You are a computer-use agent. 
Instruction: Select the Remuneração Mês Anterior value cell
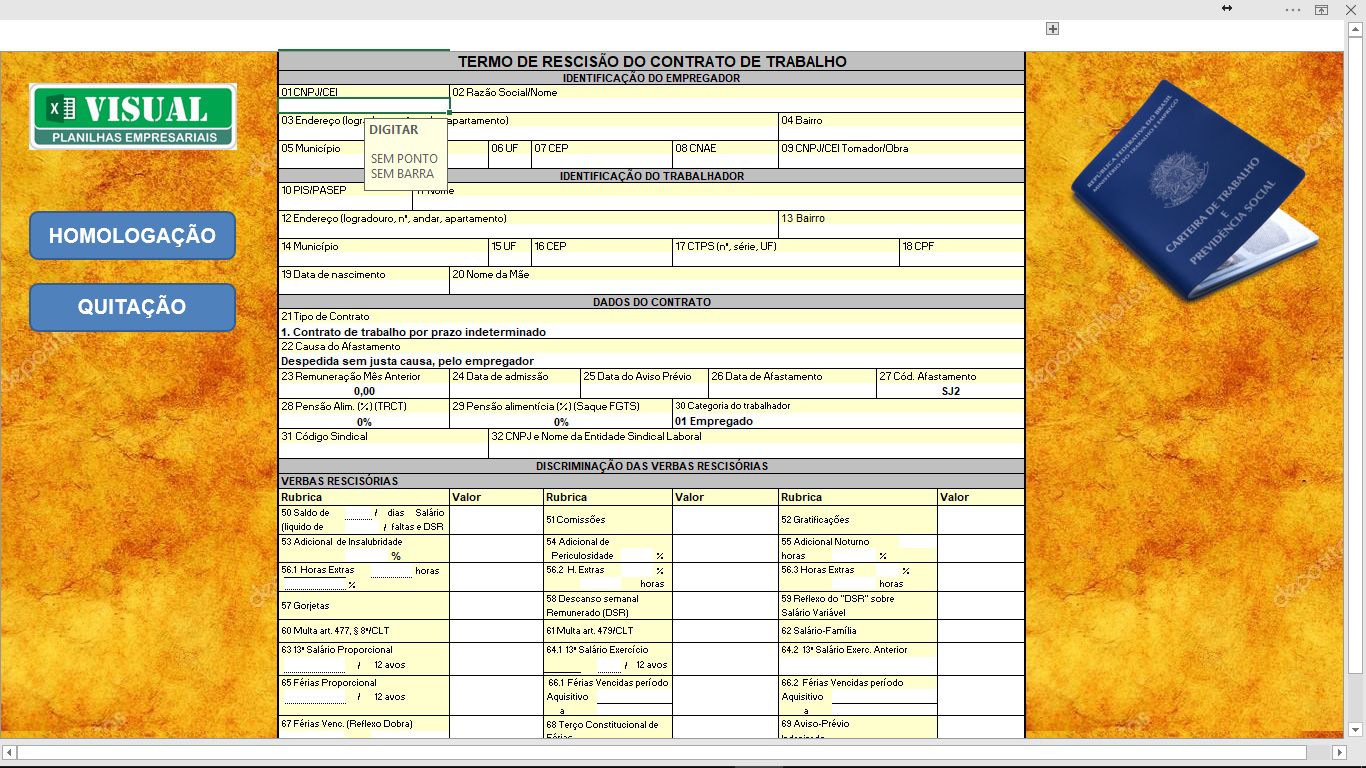(x=364, y=391)
